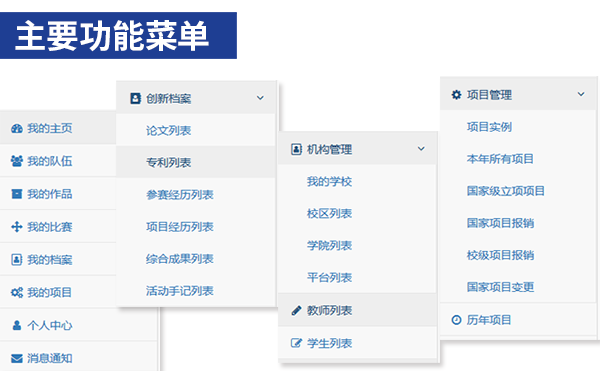600x371 pixels.
Task: Select 教师列表 menu item
Action: coord(357,310)
